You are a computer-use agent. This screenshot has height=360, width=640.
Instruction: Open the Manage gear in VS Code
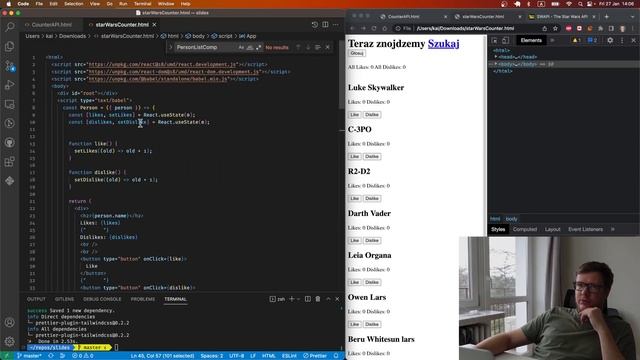[9, 341]
